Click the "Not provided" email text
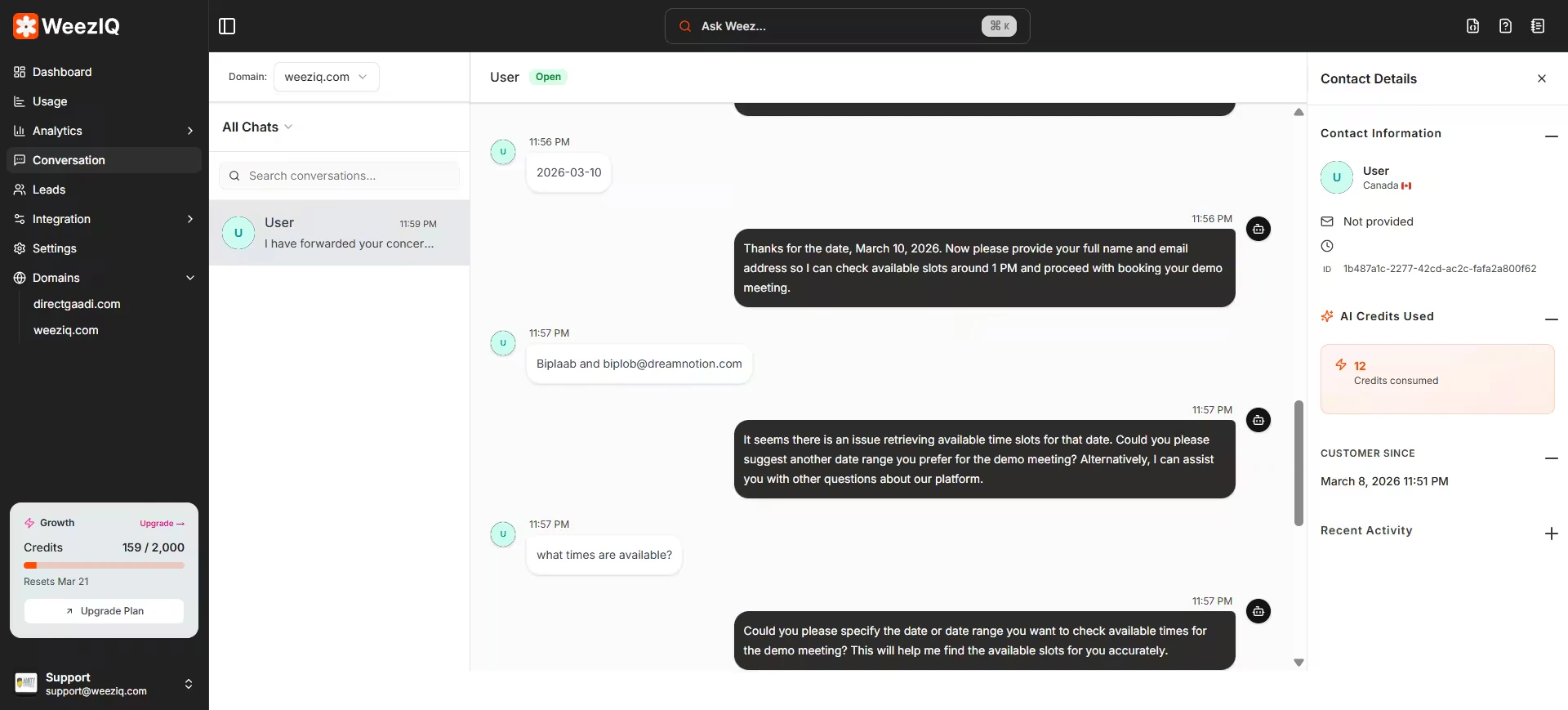The height and width of the screenshot is (710, 1568). 1379,221
